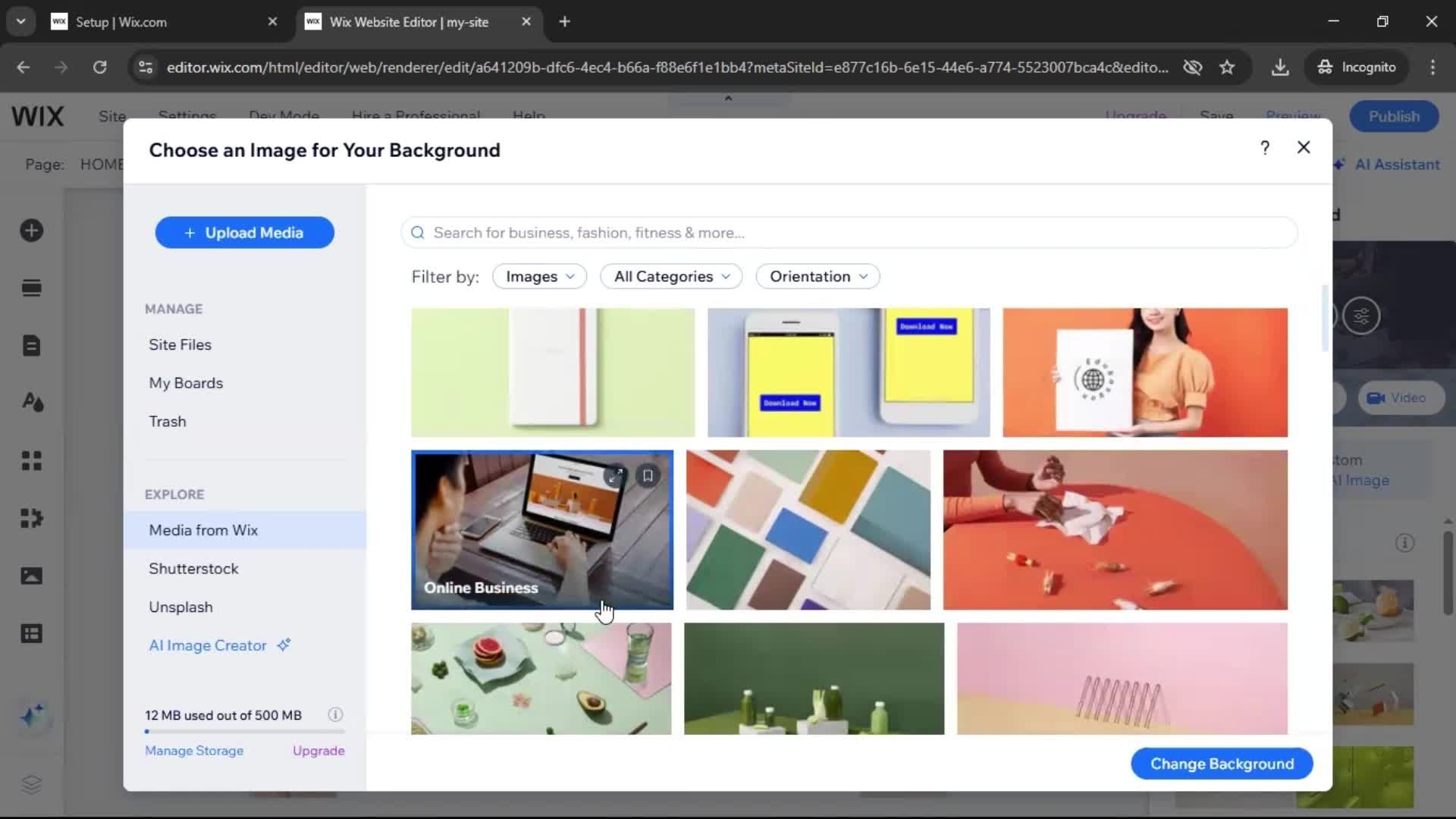Open Add Elements plus icon in sidebar
The height and width of the screenshot is (819, 1456).
pyautogui.click(x=31, y=231)
